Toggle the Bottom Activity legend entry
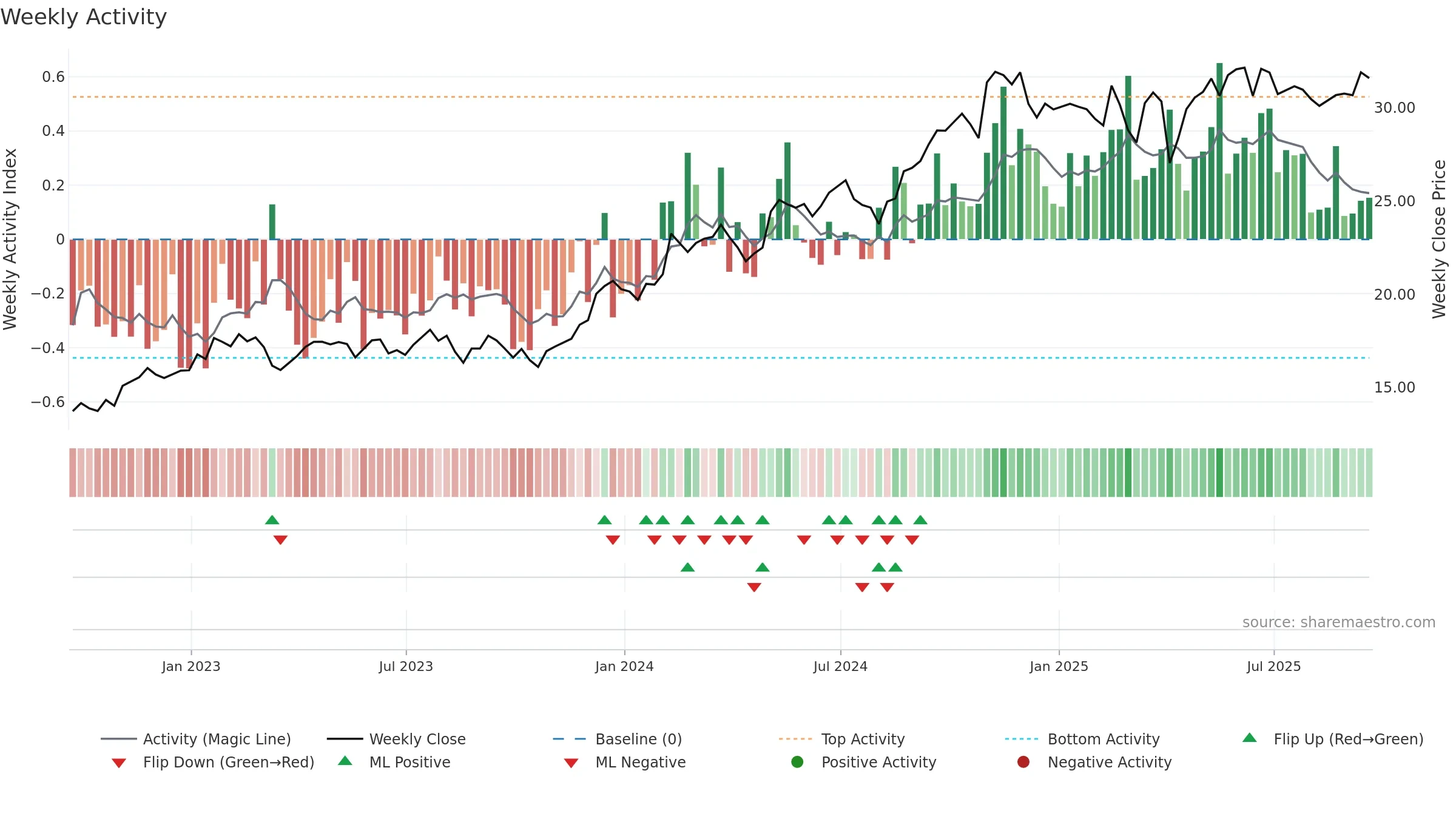 (1082, 739)
